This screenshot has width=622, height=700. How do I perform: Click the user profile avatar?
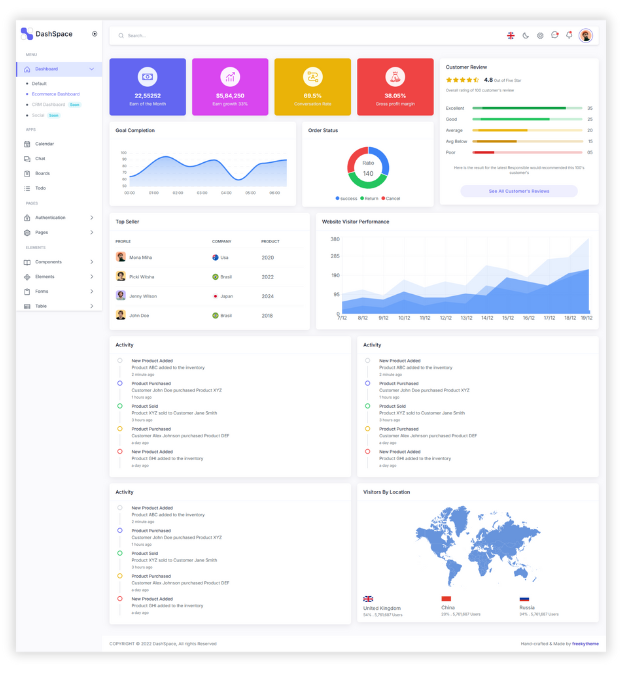point(585,35)
